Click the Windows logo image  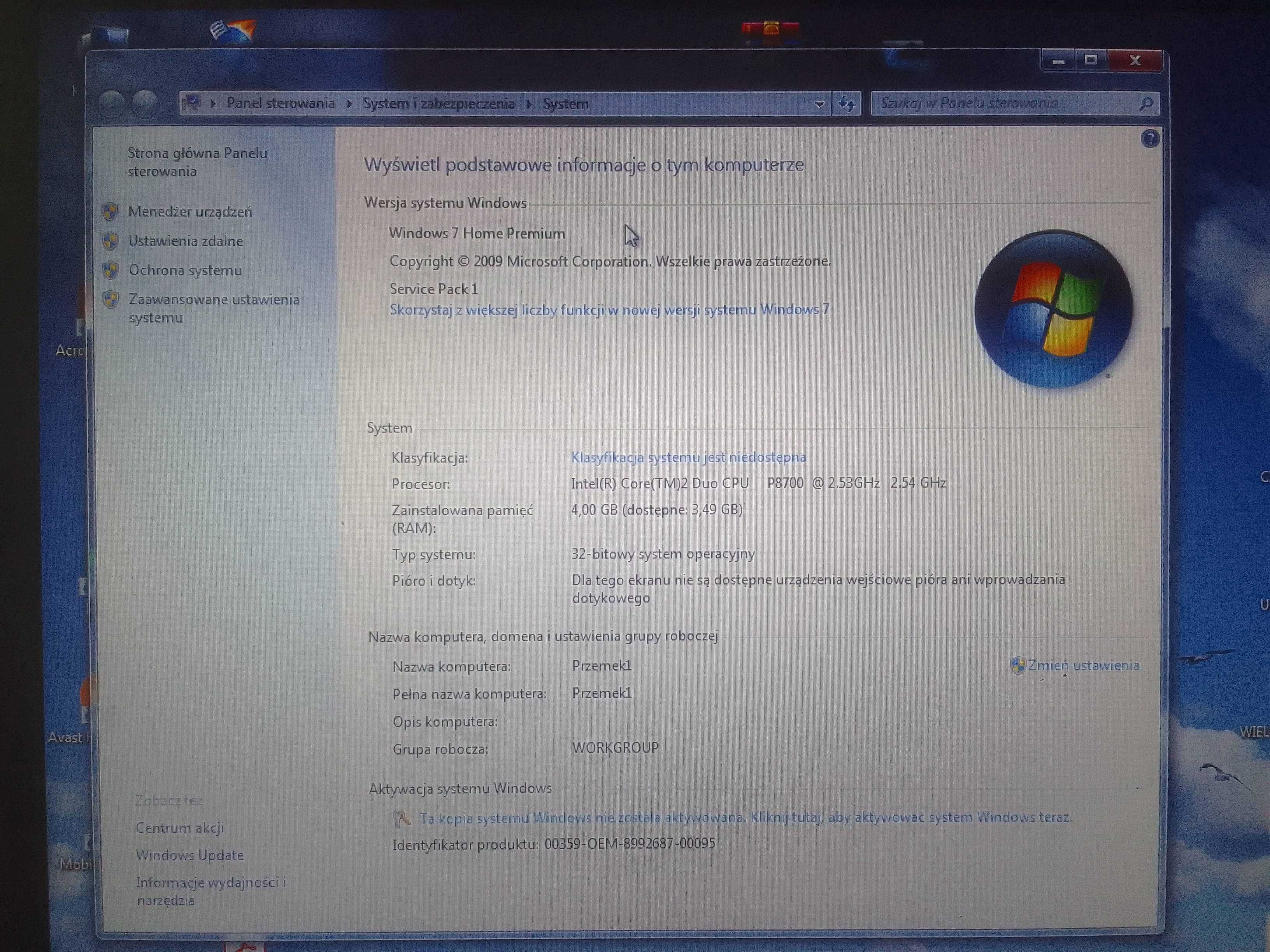(x=1054, y=309)
